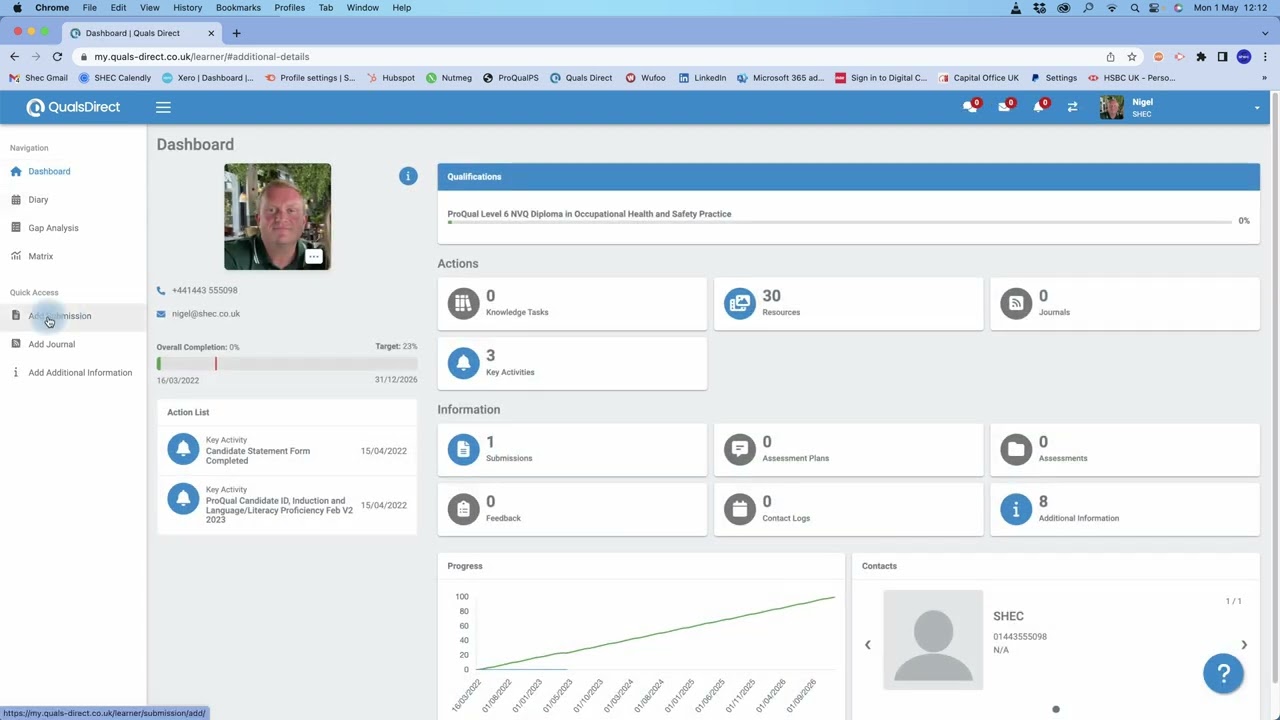This screenshot has width=1280, height=720.
Task: Click the switch arrows icon in header
Action: tap(1072, 107)
